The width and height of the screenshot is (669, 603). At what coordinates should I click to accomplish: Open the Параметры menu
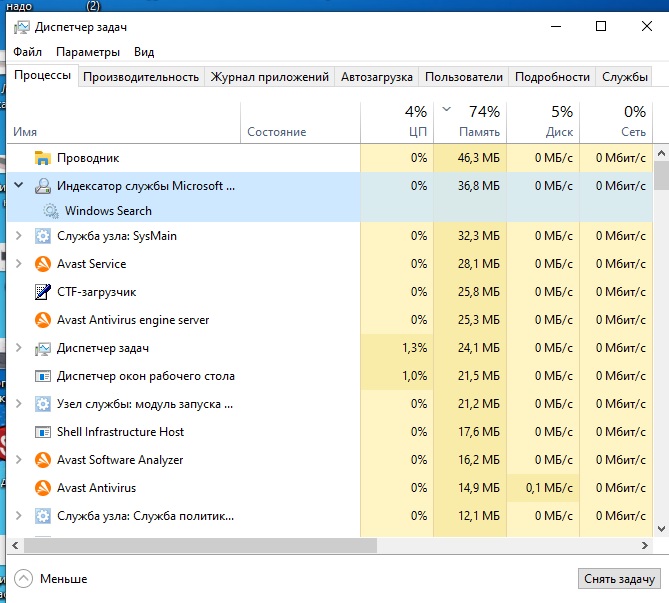(88, 52)
